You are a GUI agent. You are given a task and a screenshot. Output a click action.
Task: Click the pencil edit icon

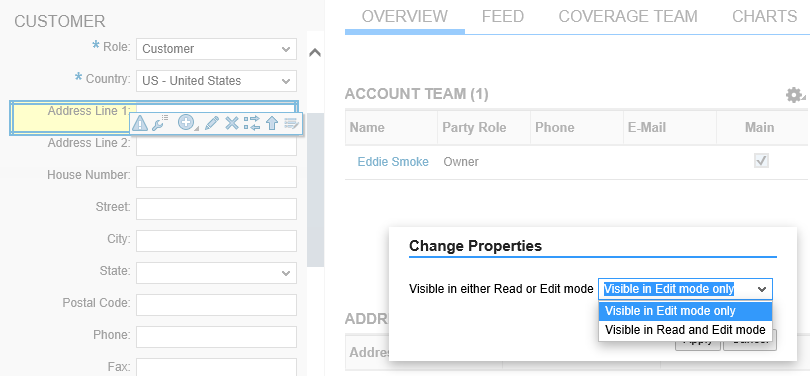click(212, 123)
